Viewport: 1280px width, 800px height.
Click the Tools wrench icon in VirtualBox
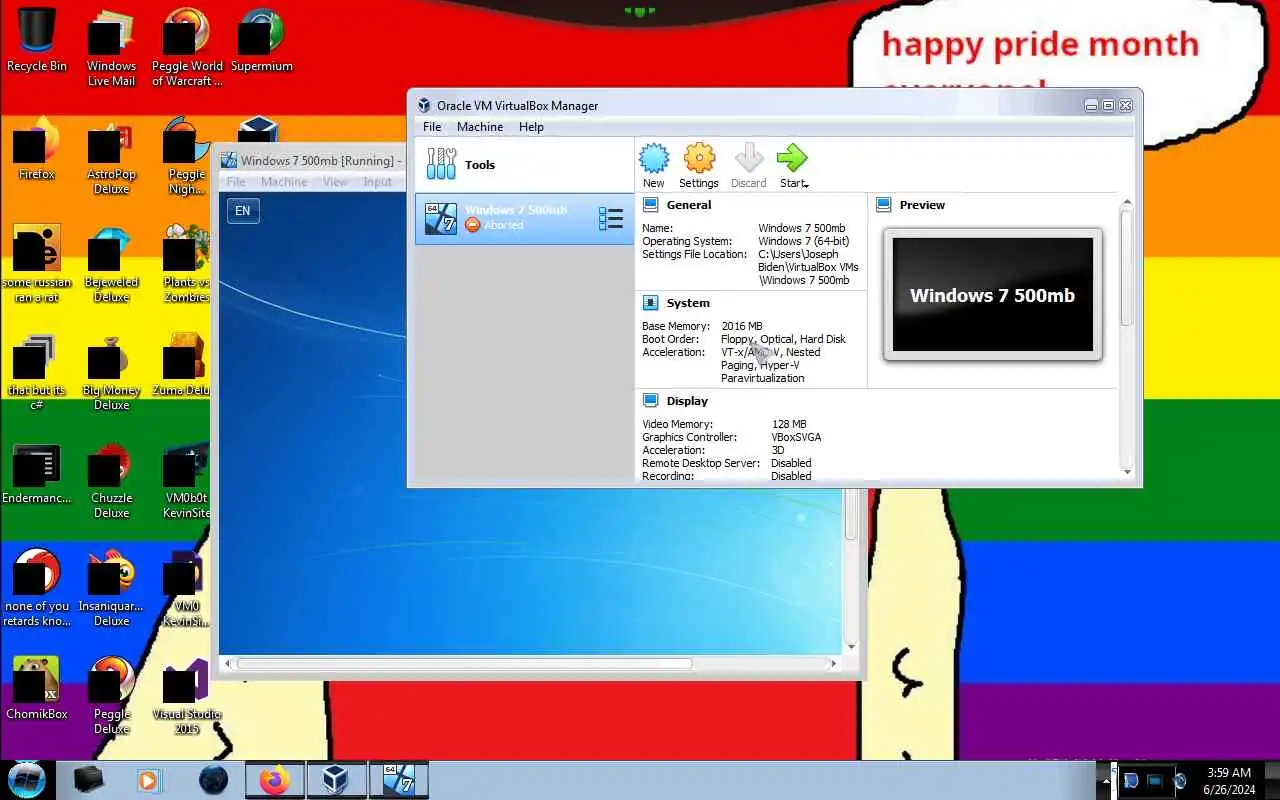coord(440,163)
